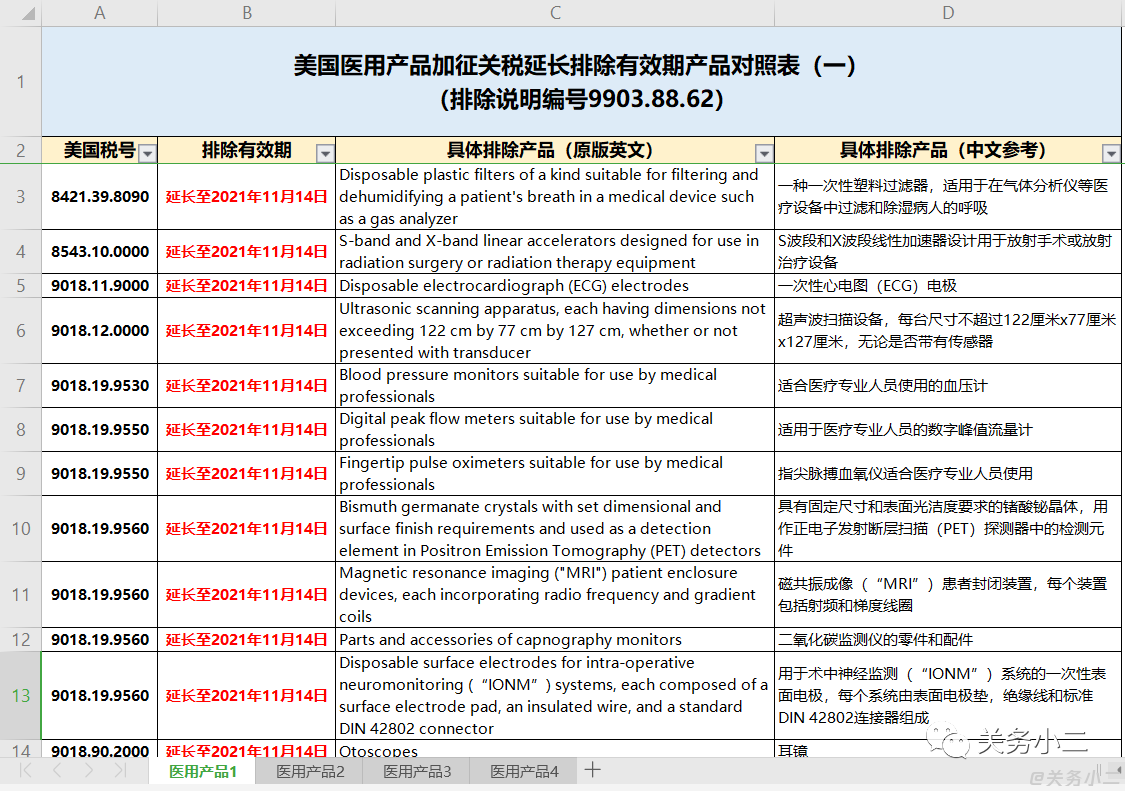Click the 适合医疗专业人员使用的血压计 cell
Image resolution: width=1125 pixels, height=791 pixels.
949,385
